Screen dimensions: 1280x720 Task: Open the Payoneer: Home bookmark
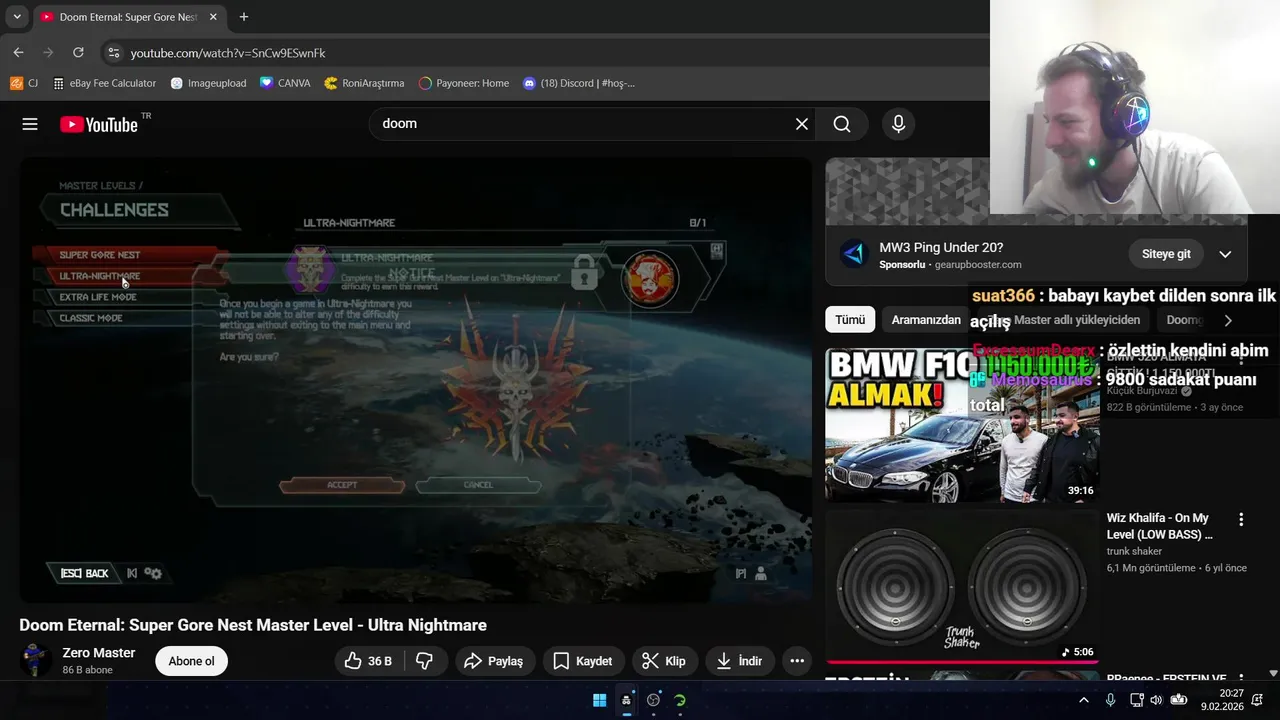pos(464,83)
